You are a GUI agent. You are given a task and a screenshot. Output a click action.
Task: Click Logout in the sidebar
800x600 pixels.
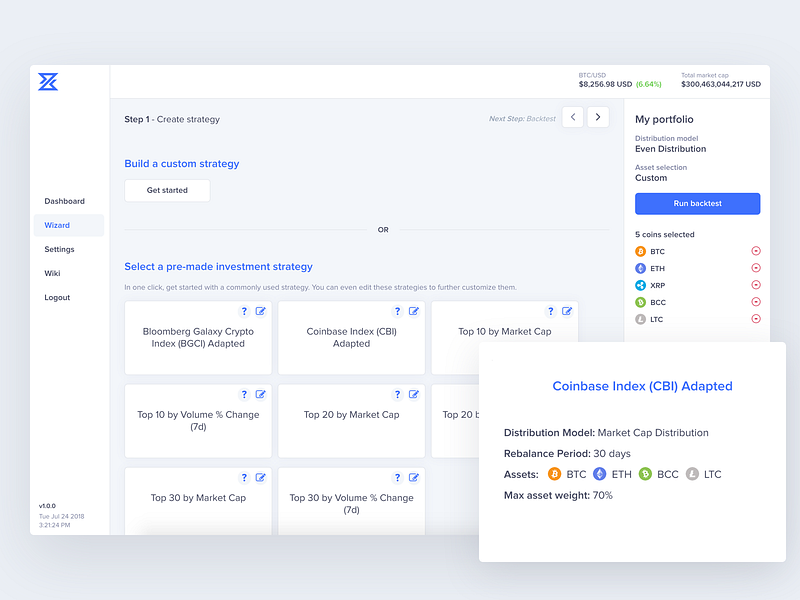(57, 297)
